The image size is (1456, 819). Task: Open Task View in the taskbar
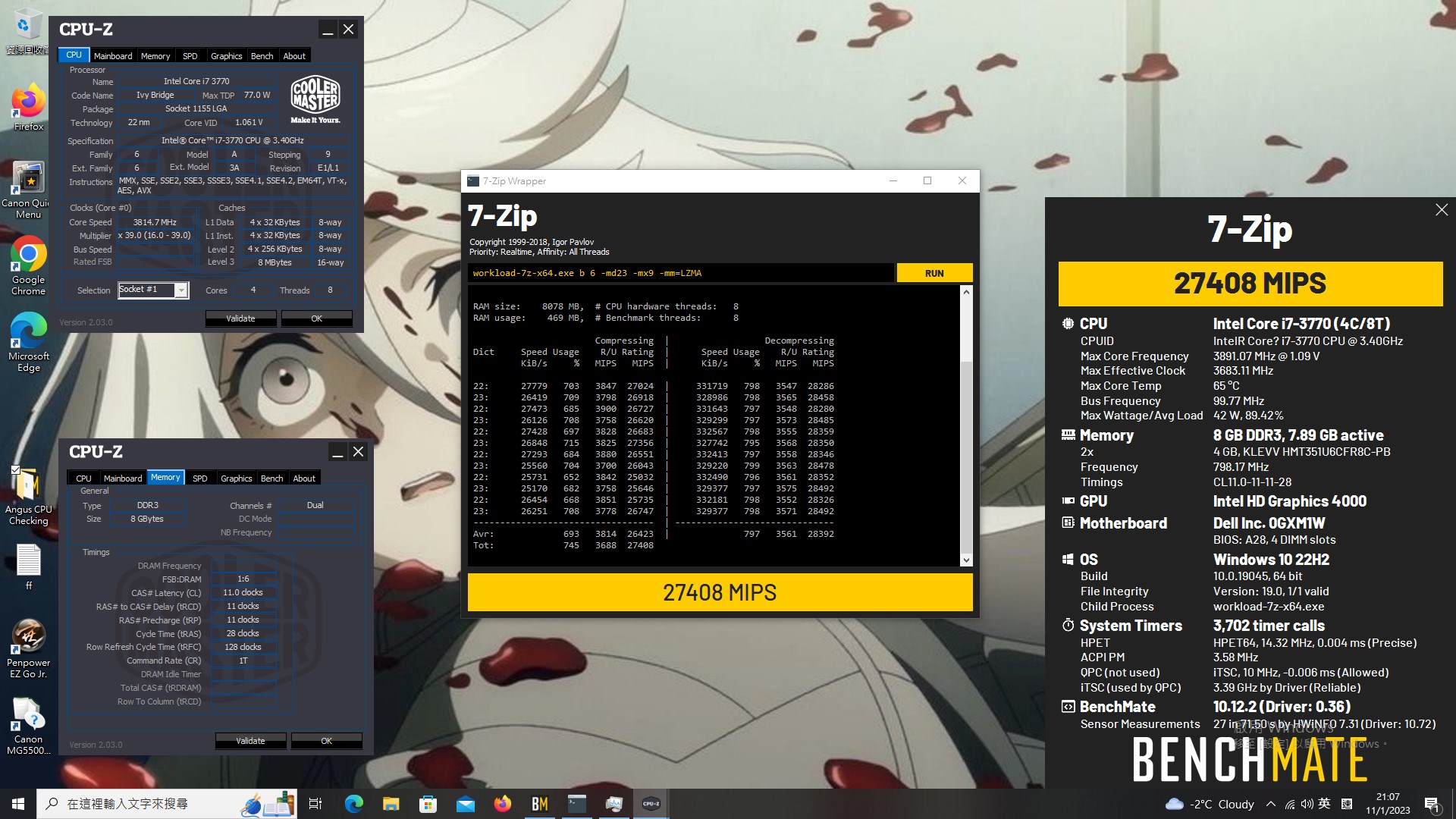315,804
